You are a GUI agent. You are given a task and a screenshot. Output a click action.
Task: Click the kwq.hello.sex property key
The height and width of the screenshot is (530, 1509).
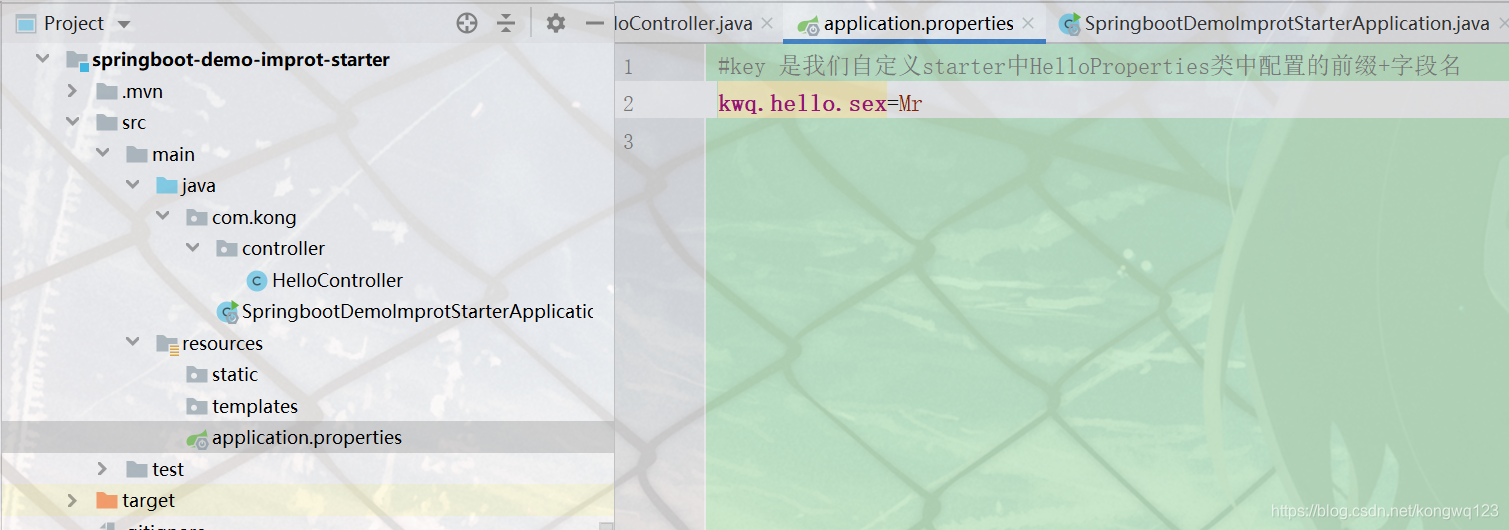(802, 104)
